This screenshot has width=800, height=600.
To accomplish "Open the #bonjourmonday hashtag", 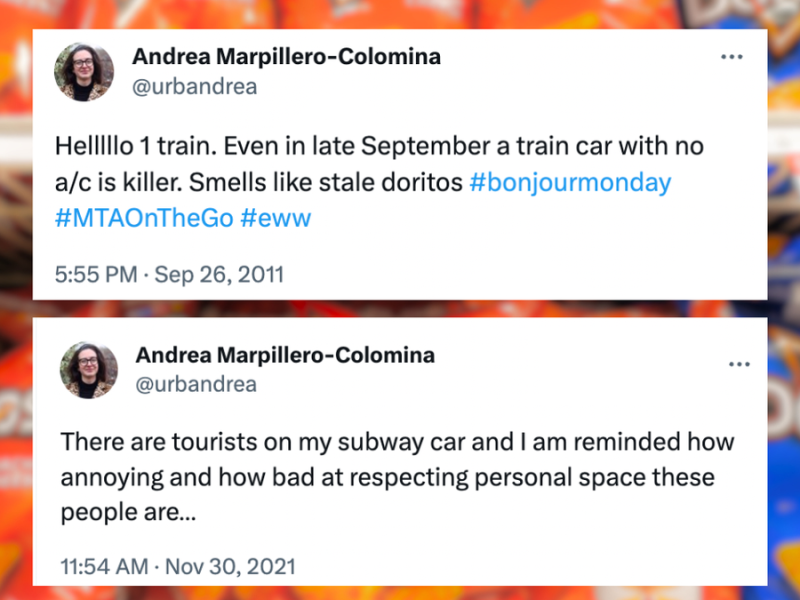I will point(570,183).
